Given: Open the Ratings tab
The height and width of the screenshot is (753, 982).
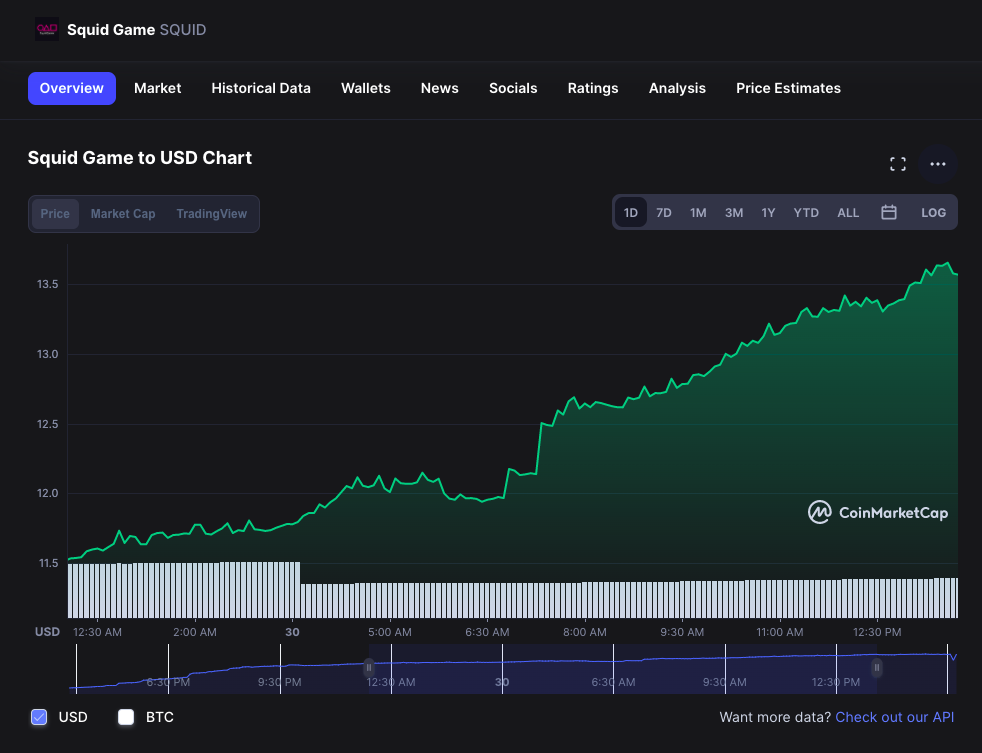Looking at the screenshot, I should (593, 88).
